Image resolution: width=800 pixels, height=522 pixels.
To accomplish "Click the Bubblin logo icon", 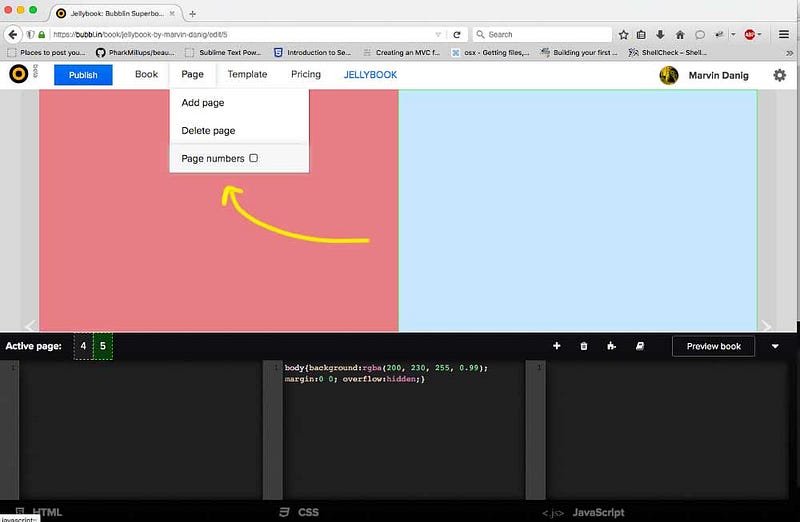I will coord(19,74).
